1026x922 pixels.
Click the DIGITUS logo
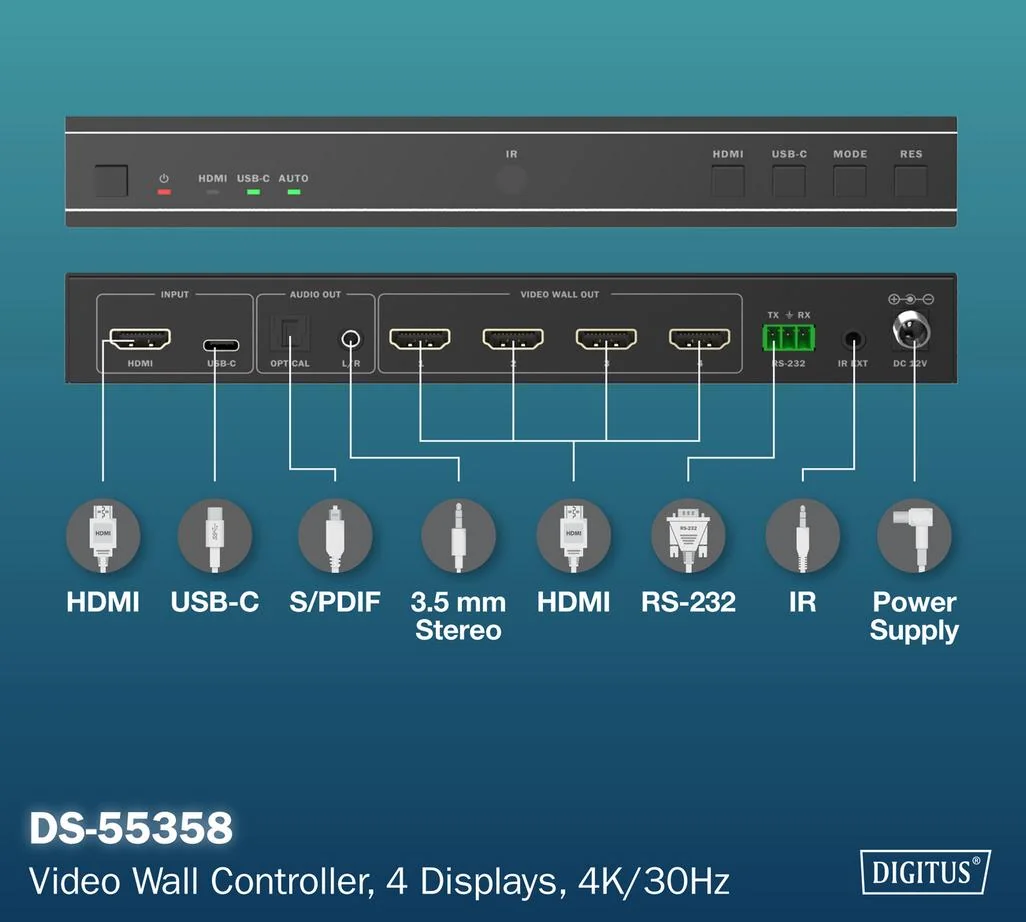(925, 871)
